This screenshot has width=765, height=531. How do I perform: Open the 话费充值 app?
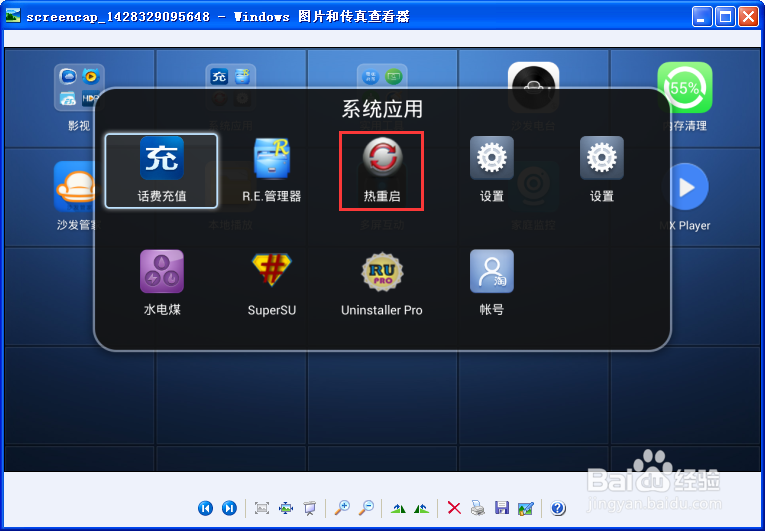pyautogui.click(x=161, y=171)
